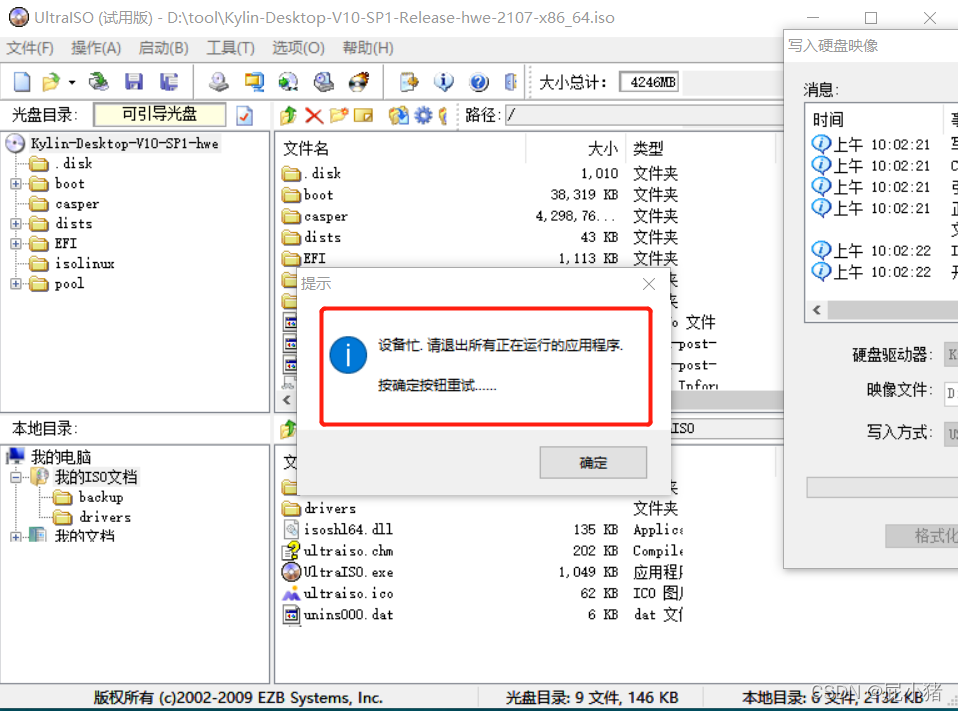Click the blue Info toolbar icon
958x711 pixels.
444,82
